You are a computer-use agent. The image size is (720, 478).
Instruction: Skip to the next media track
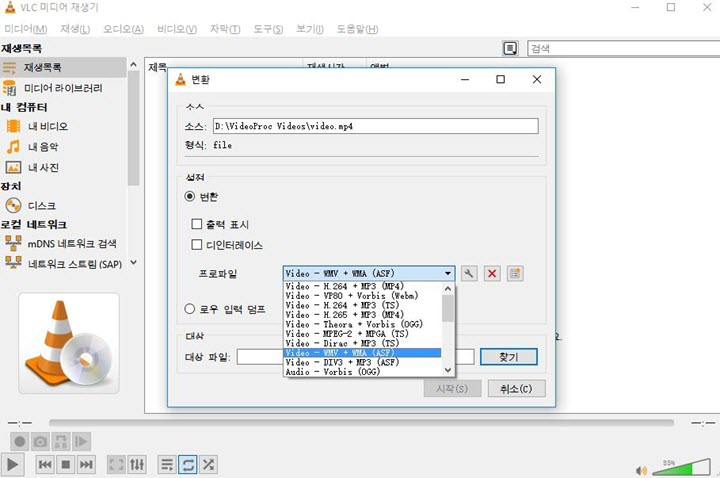tap(86, 465)
